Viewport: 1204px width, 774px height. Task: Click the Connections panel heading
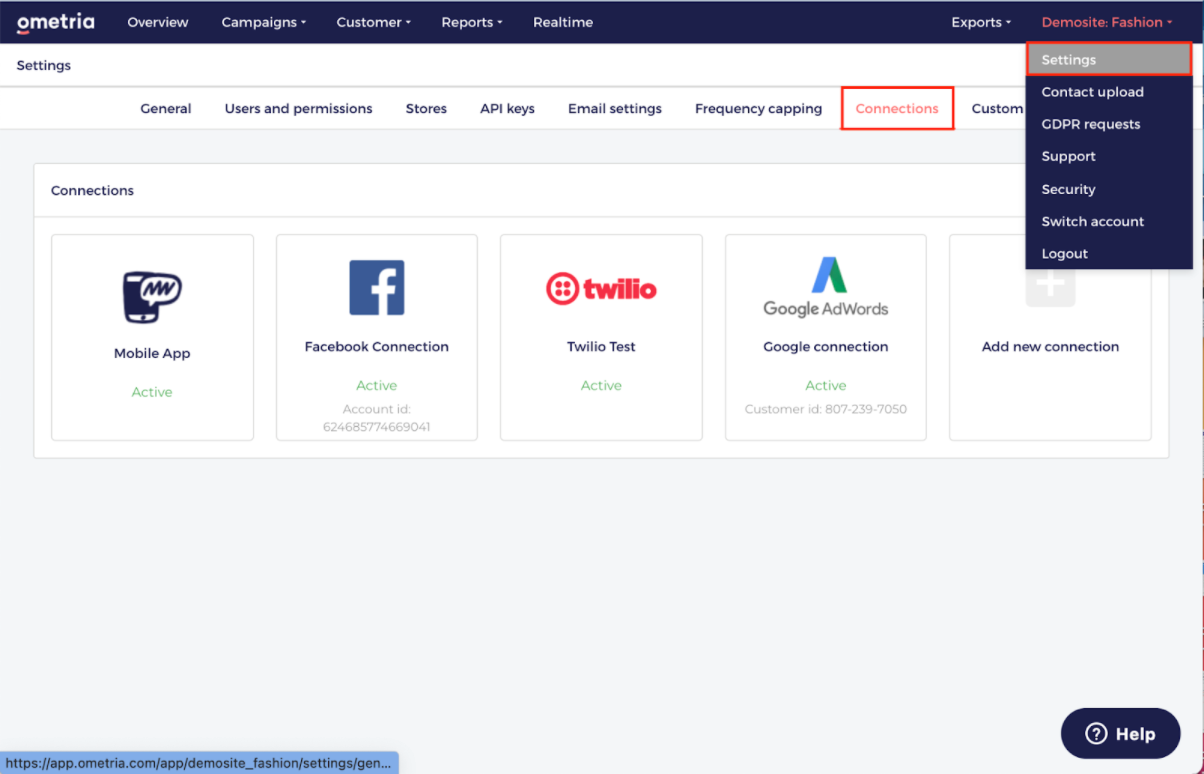(92, 190)
